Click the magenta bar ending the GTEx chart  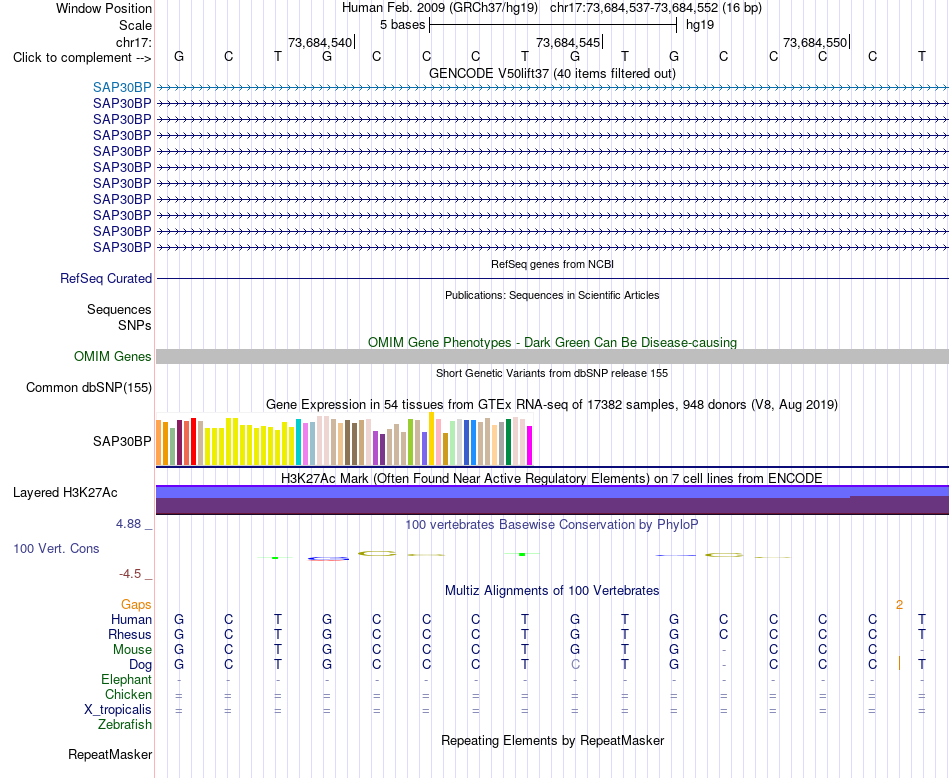click(x=530, y=445)
